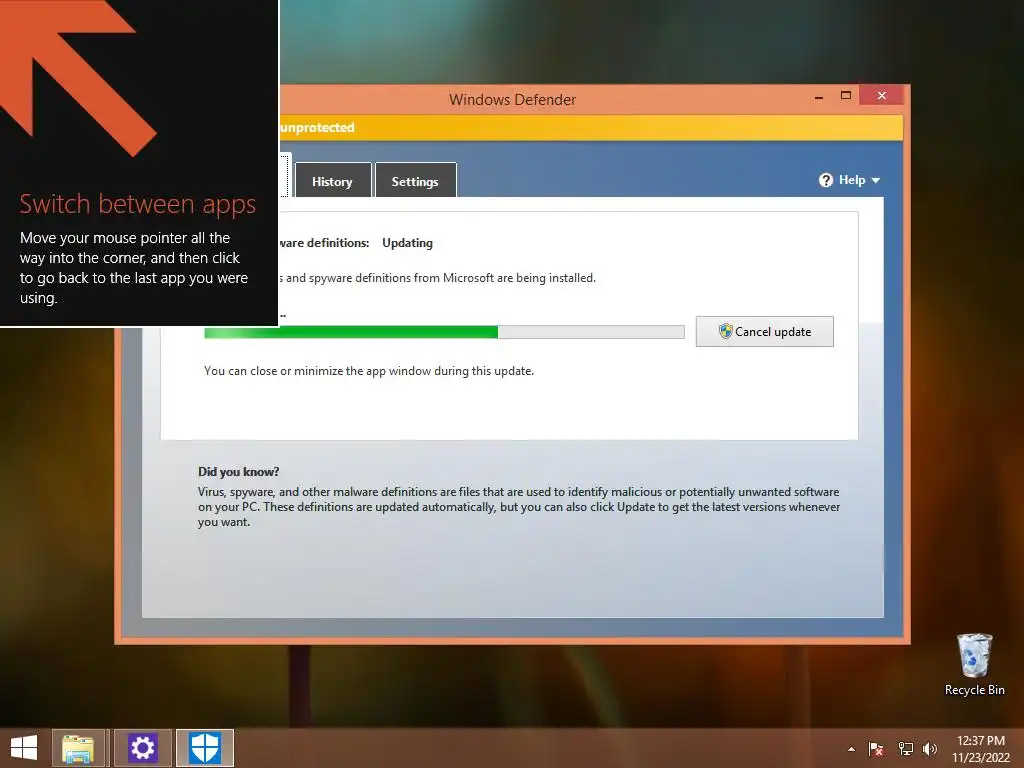This screenshot has width=1024, height=768.
Task: Click the green update progress bar
Action: coord(444,332)
